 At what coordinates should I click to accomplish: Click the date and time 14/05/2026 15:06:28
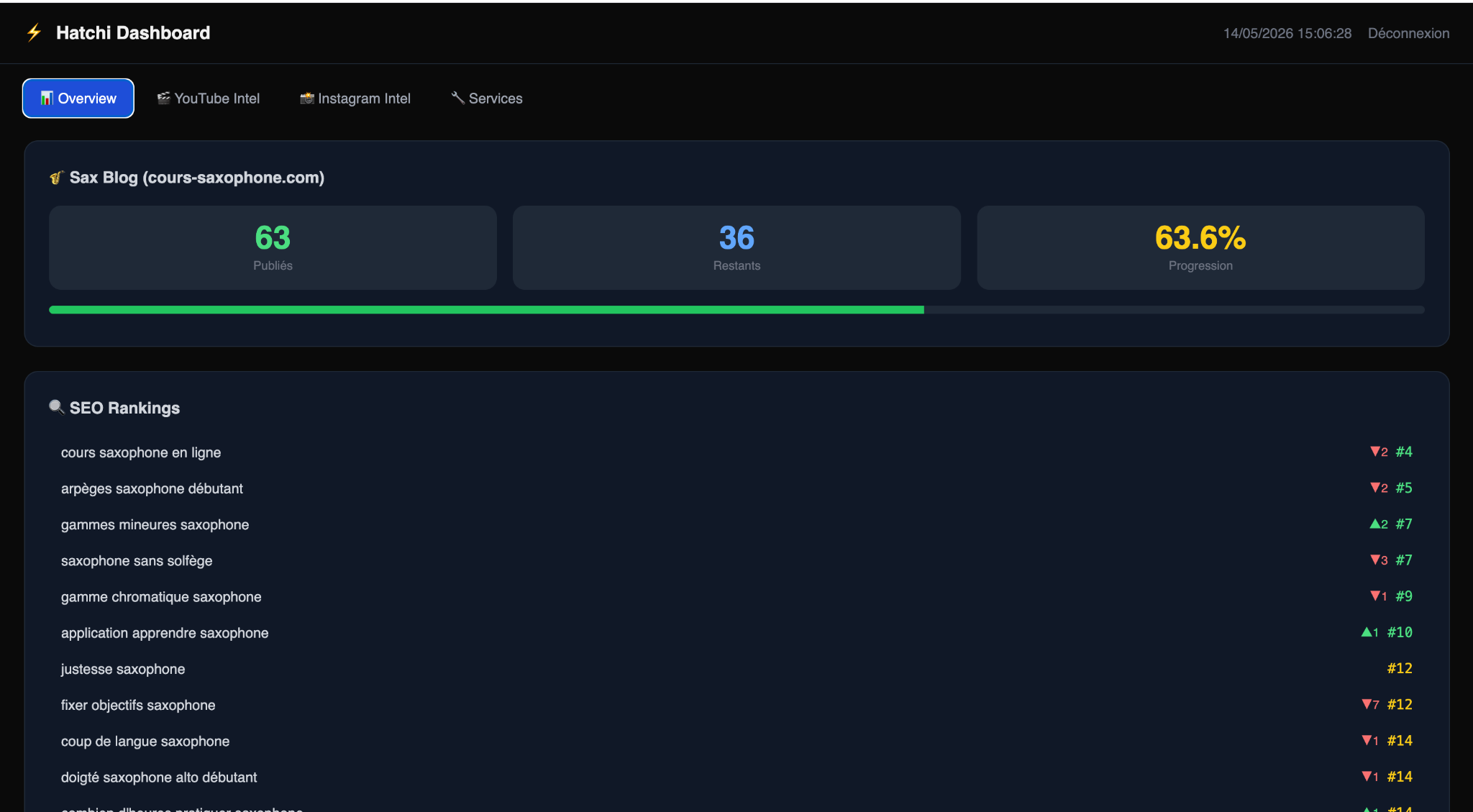1287,33
